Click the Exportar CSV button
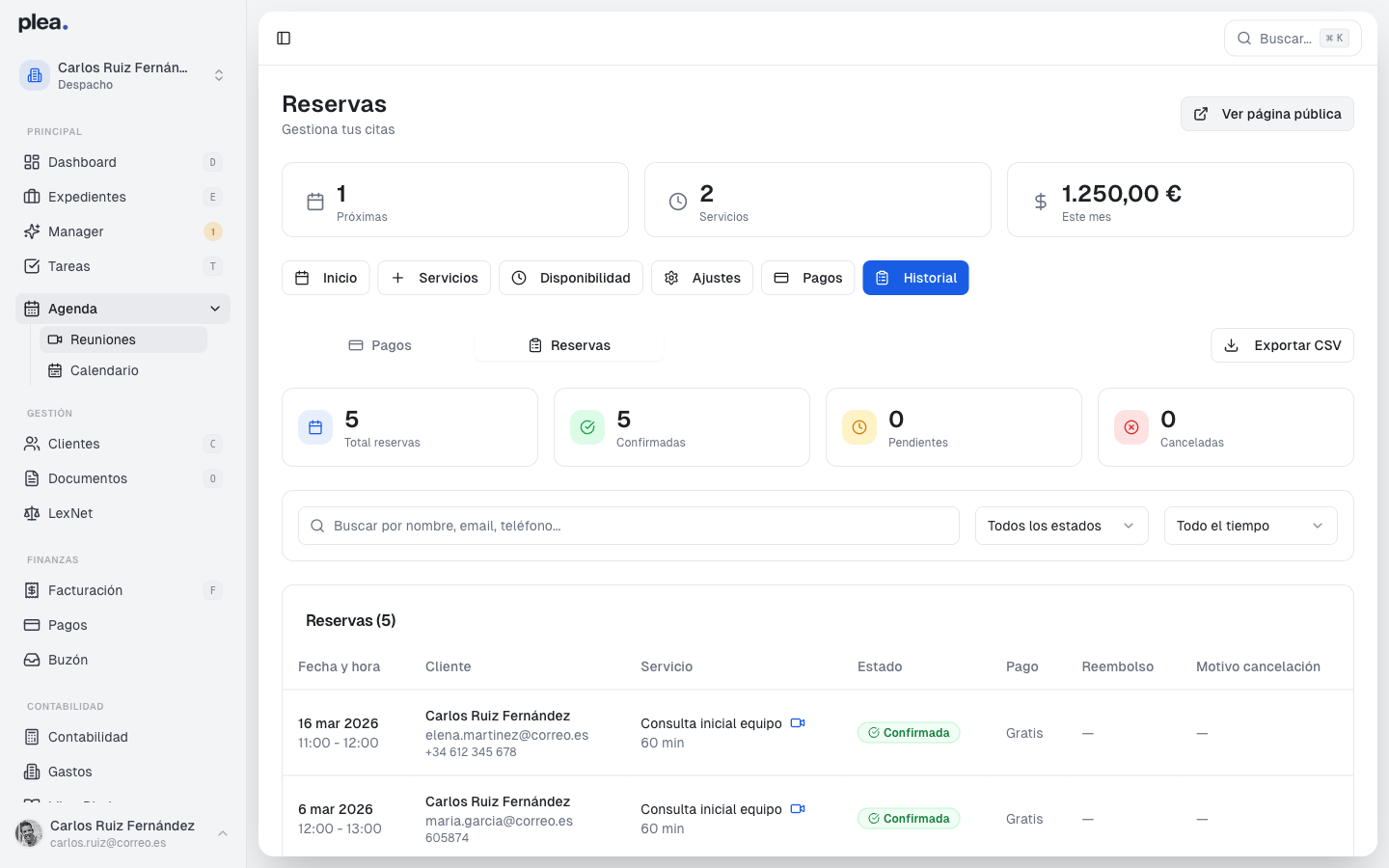The height and width of the screenshot is (868, 1389). [x=1283, y=345]
